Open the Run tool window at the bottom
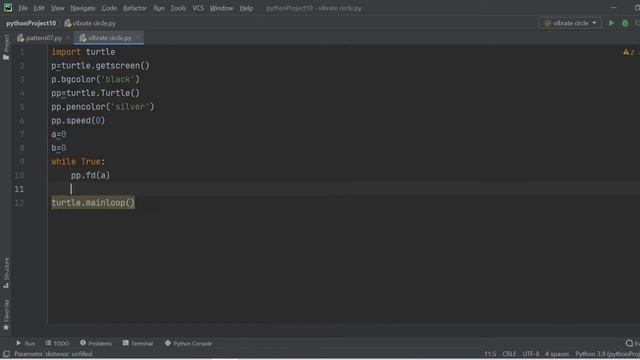The image size is (640, 360). click(25, 343)
